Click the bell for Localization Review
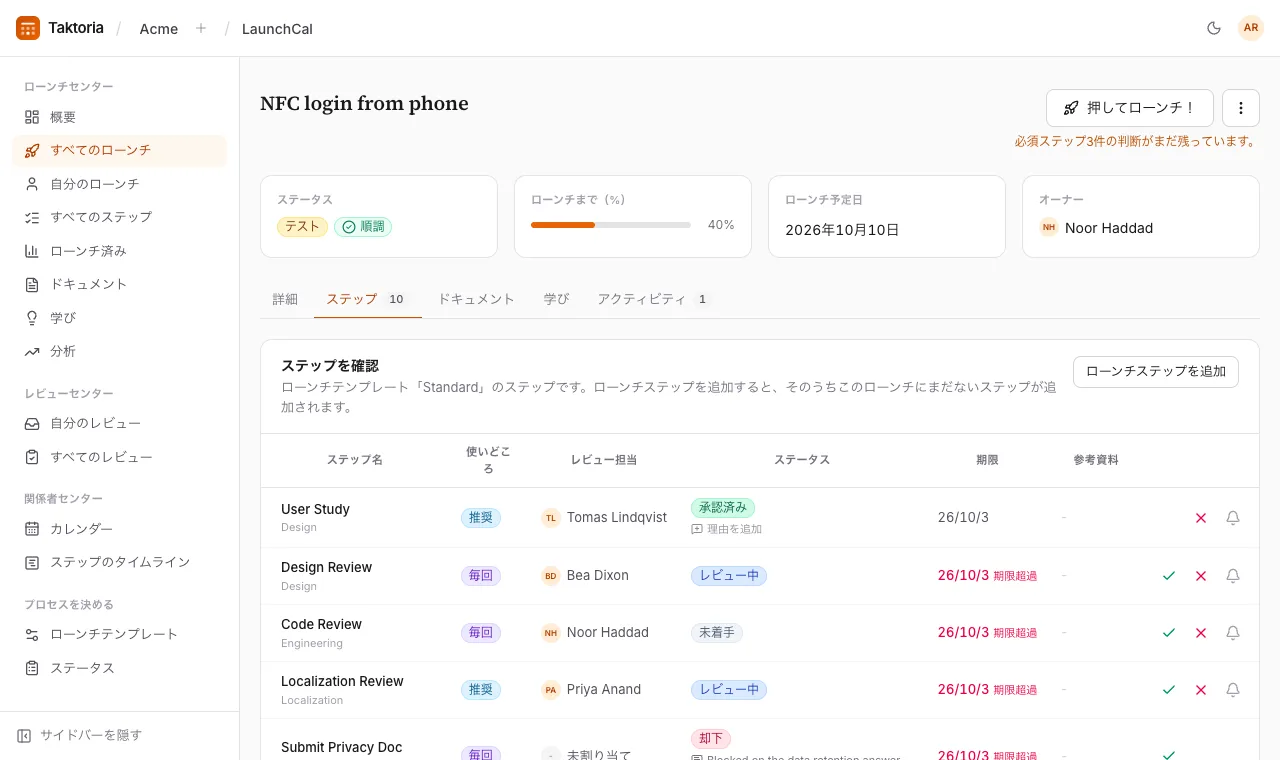 1233,690
